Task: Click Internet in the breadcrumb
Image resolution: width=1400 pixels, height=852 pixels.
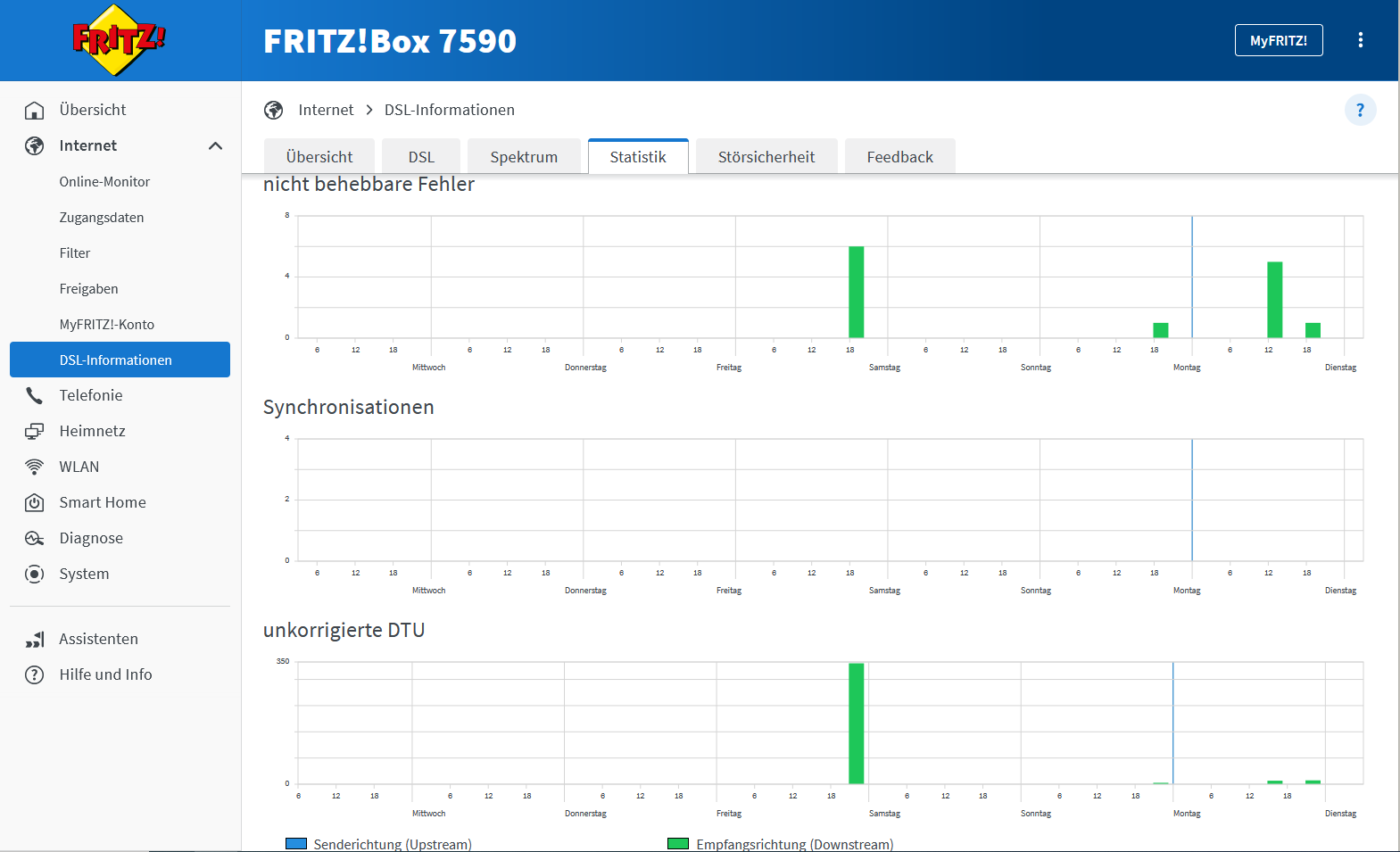Action: [x=326, y=110]
